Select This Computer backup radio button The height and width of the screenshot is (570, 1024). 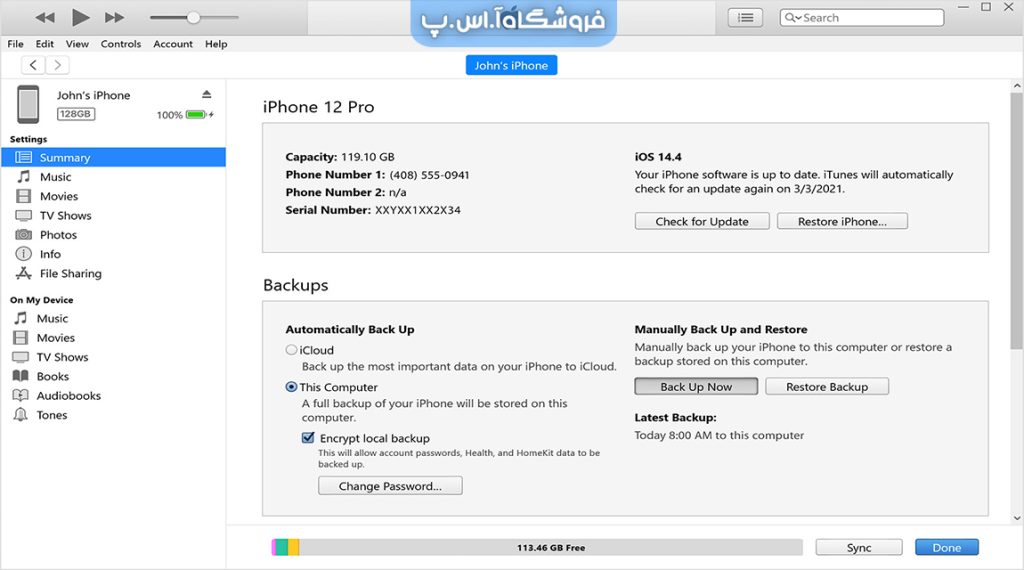pos(291,387)
